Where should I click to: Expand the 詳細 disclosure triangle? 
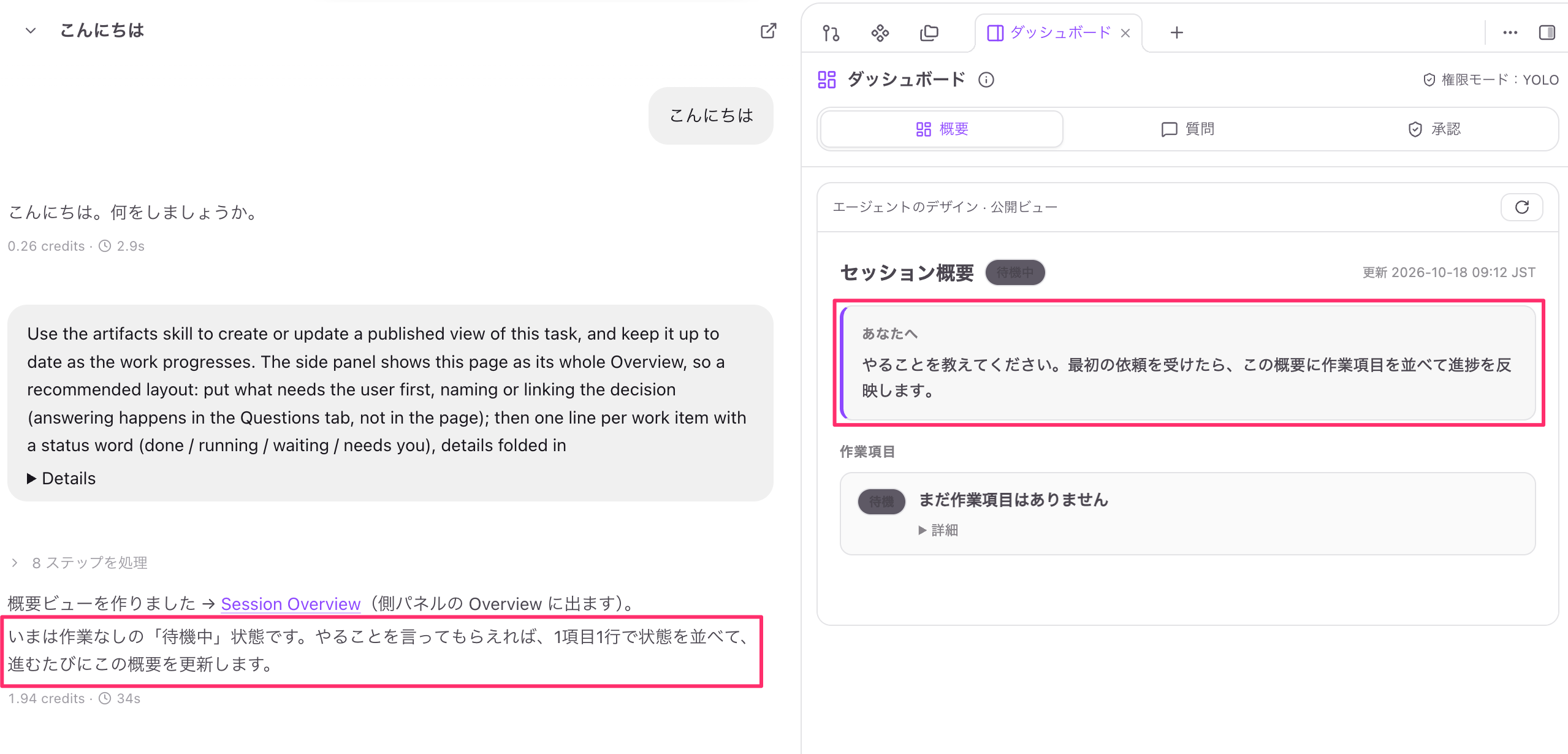coord(922,530)
